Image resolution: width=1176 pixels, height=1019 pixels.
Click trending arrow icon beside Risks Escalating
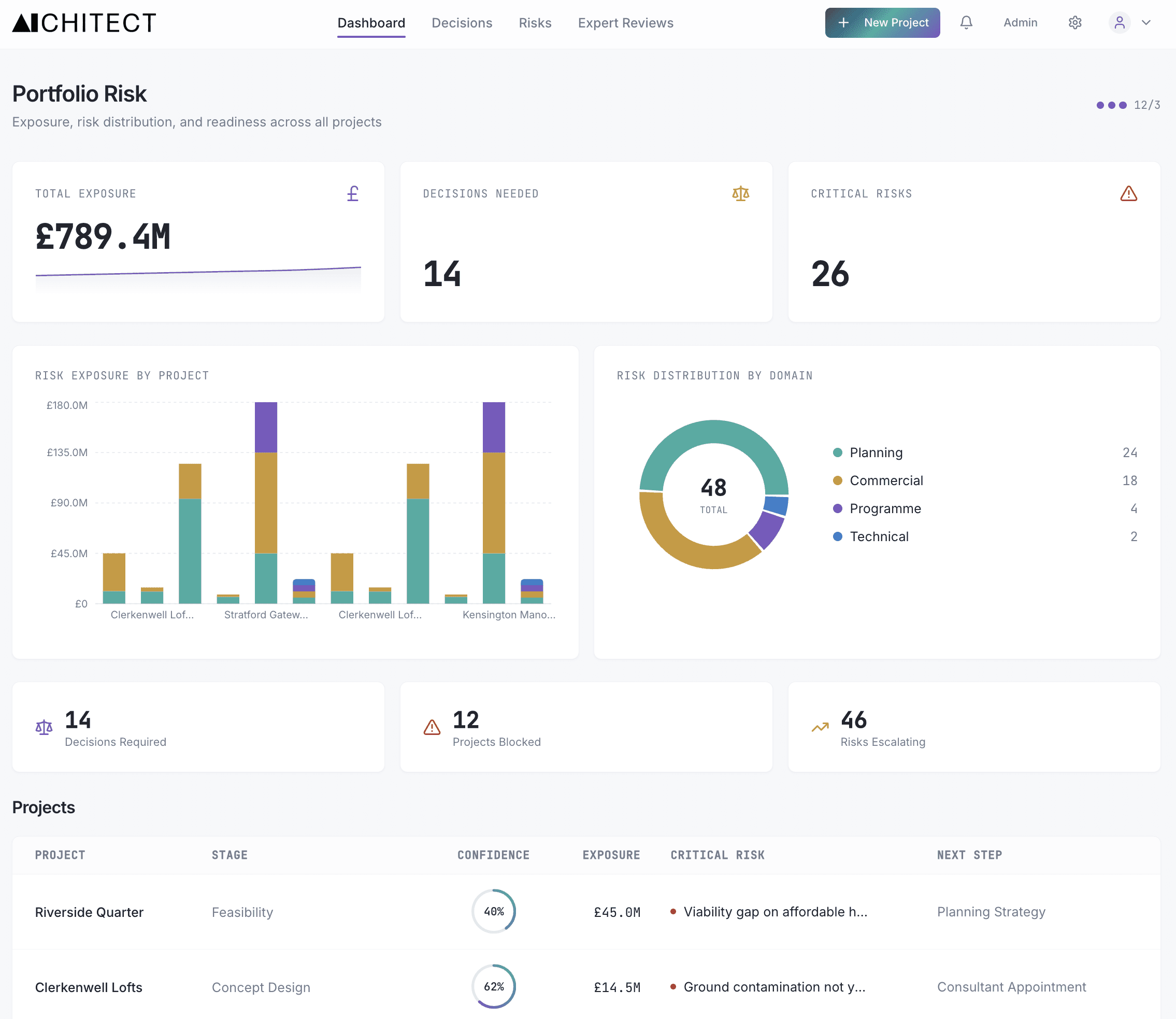coord(820,727)
